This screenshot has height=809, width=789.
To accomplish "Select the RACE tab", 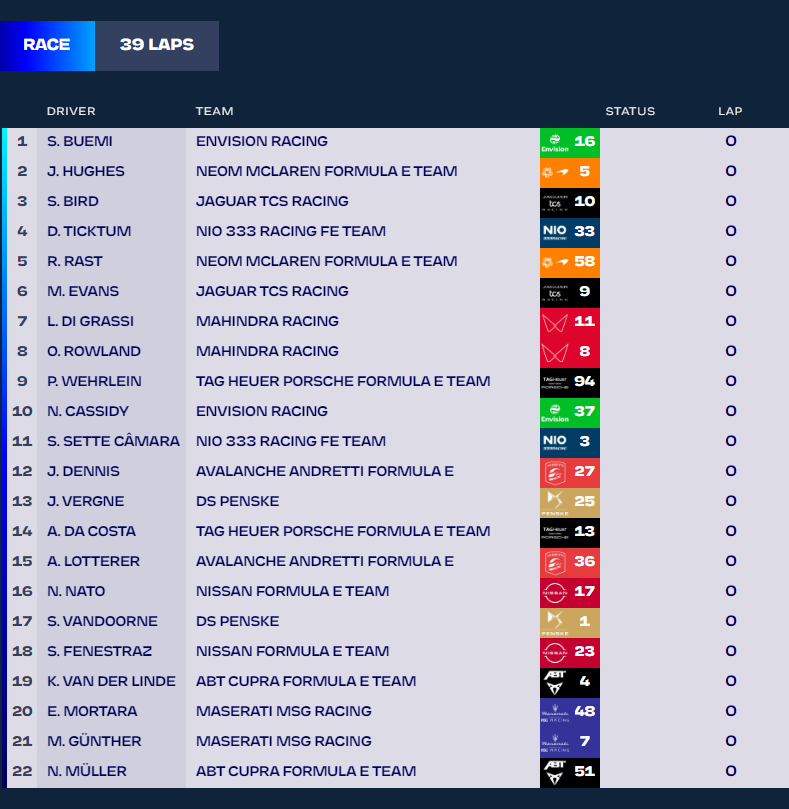I will (47, 45).
